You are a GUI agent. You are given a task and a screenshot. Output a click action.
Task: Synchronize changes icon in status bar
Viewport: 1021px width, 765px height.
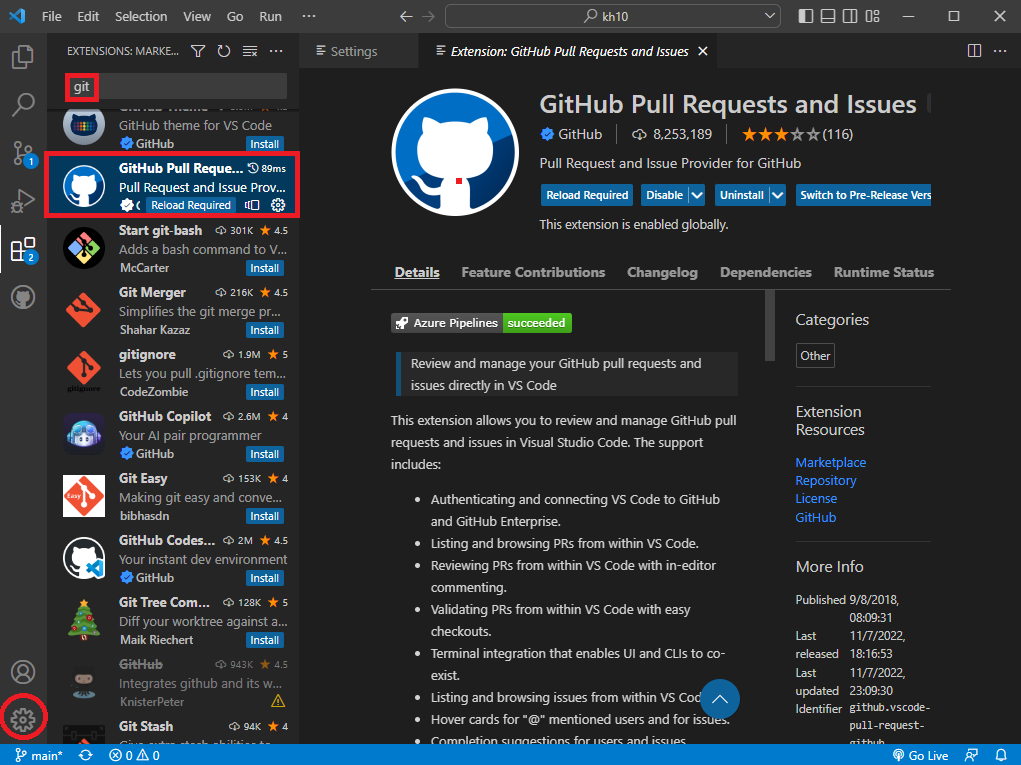(x=85, y=755)
